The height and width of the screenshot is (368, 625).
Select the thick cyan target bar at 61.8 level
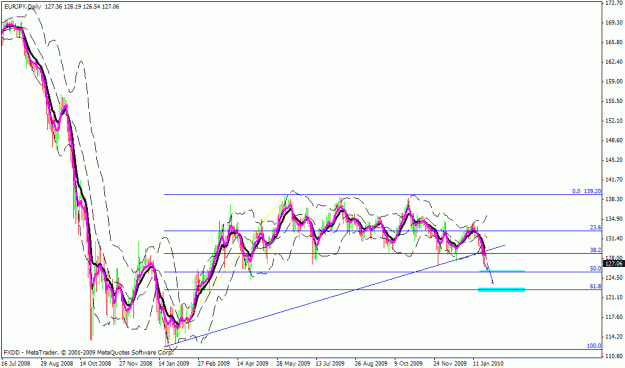pyautogui.click(x=501, y=289)
